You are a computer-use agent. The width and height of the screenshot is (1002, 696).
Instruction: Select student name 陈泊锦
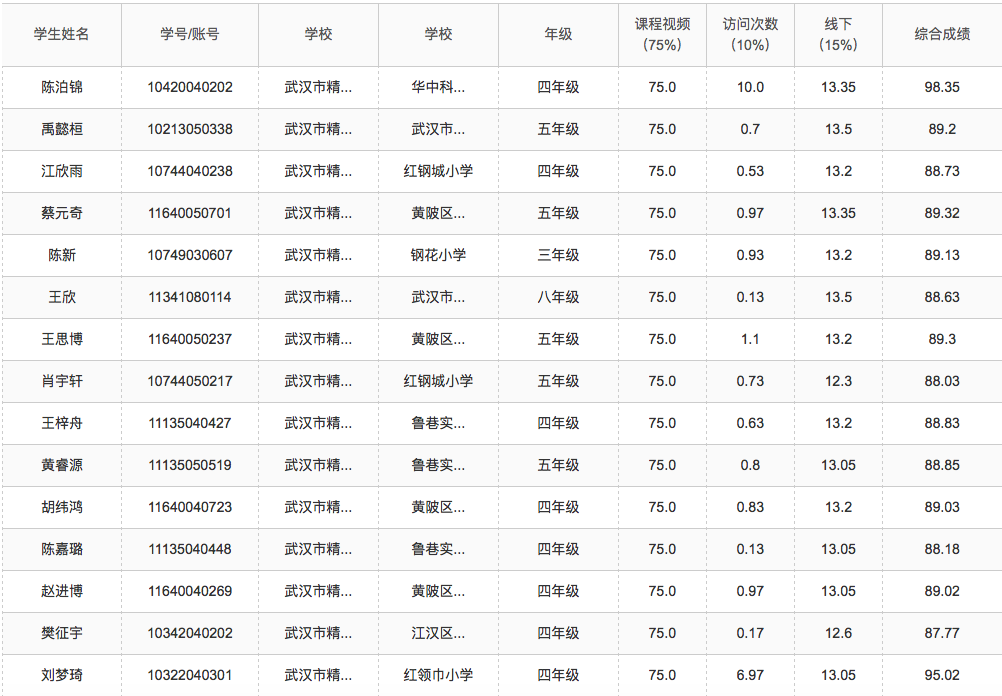click(62, 87)
